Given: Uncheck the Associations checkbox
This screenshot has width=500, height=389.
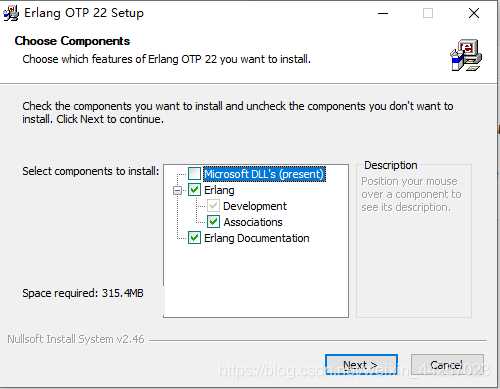Looking at the screenshot, I should pos(213,222).
